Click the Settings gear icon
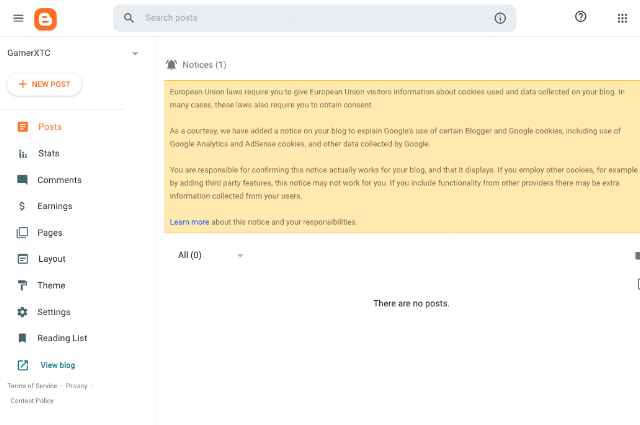Image resolution: width=640 pixels, height=425 pixels. pyautogui.click(x=22, y=312)
